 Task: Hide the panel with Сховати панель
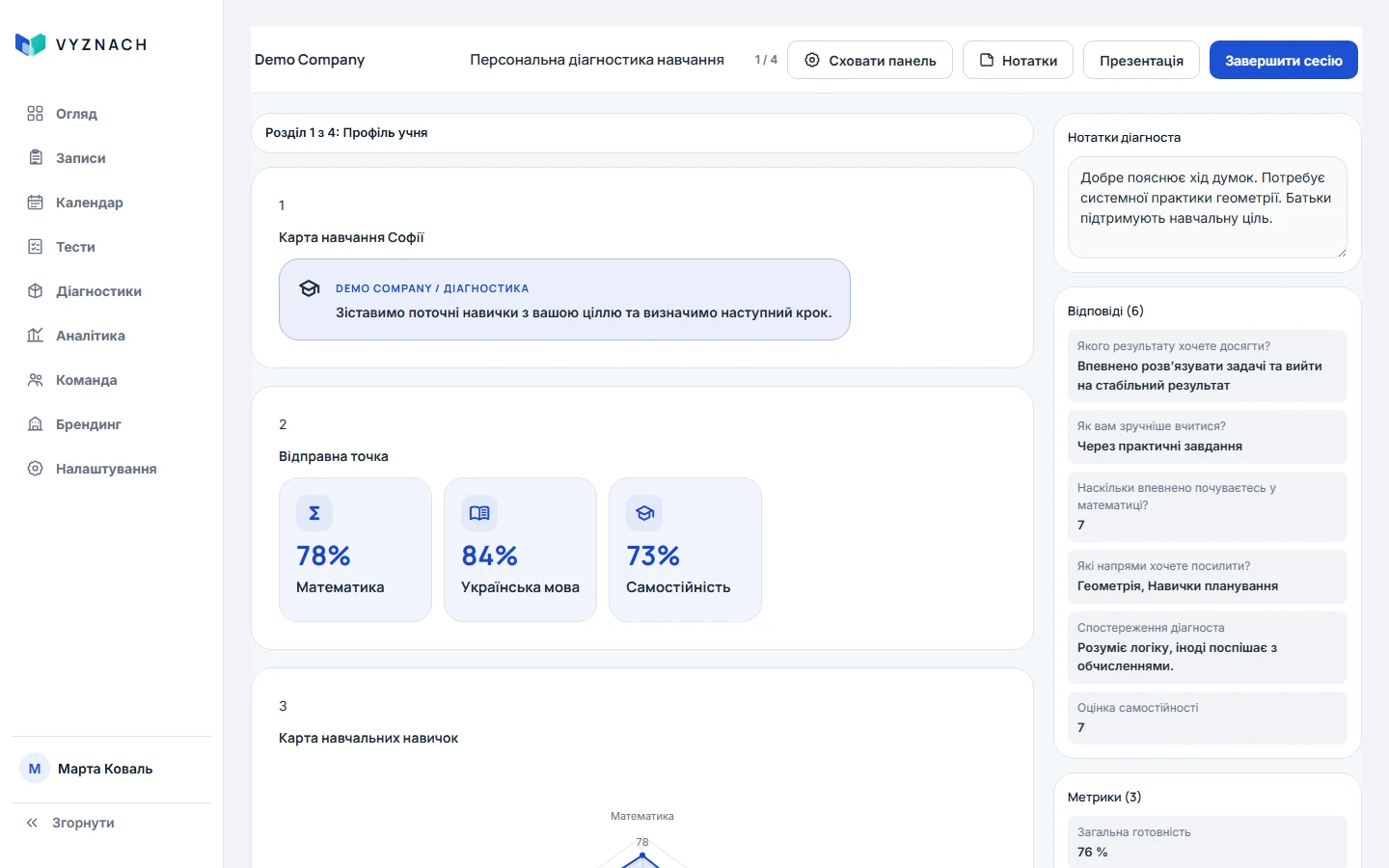tap(870, 60)
